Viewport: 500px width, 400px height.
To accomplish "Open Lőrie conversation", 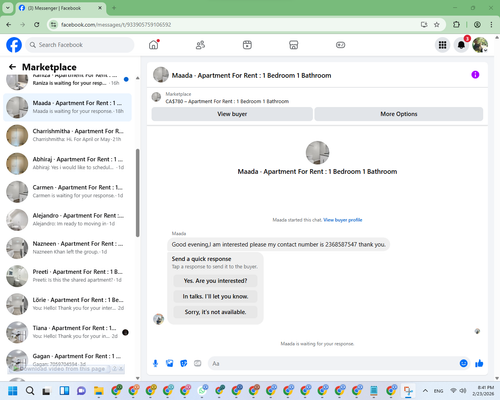I will click(67, 304).
